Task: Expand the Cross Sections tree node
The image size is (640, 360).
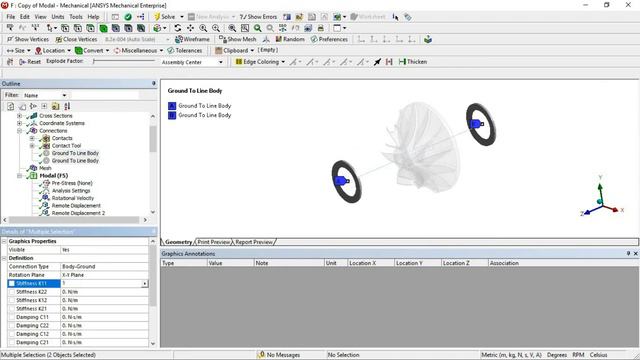Action: 19,116
